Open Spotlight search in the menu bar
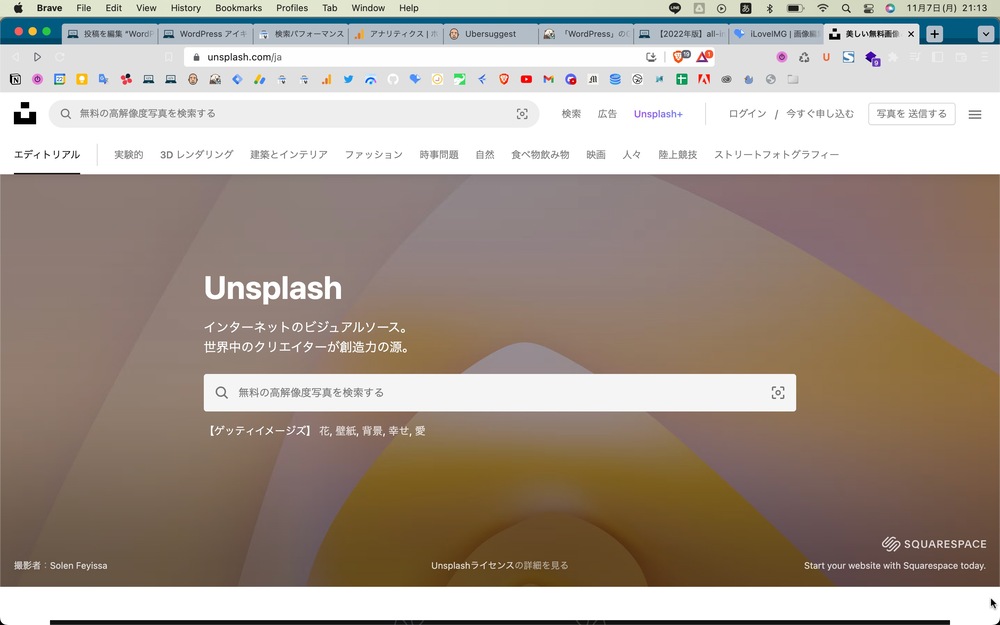This screenshot has width=1000, height=625. point(846,8)
